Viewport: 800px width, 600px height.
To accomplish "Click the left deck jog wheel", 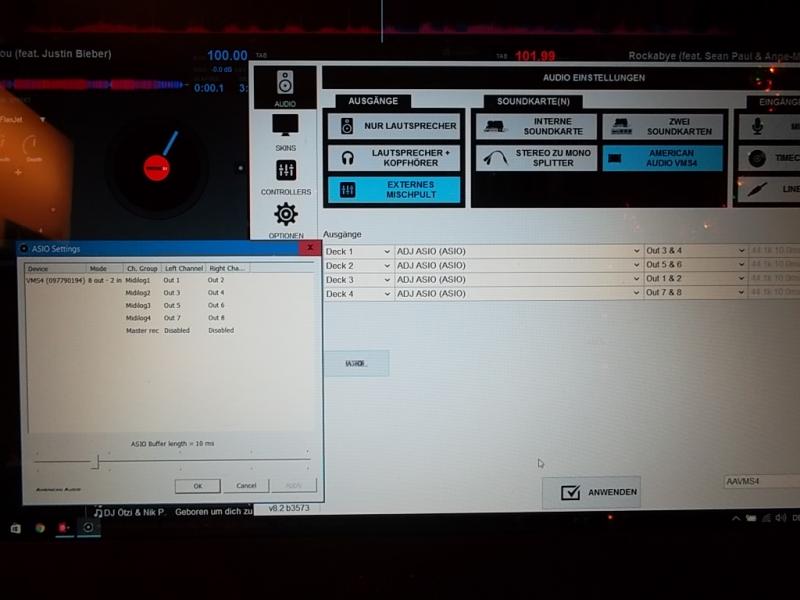I will coord(157,168).
